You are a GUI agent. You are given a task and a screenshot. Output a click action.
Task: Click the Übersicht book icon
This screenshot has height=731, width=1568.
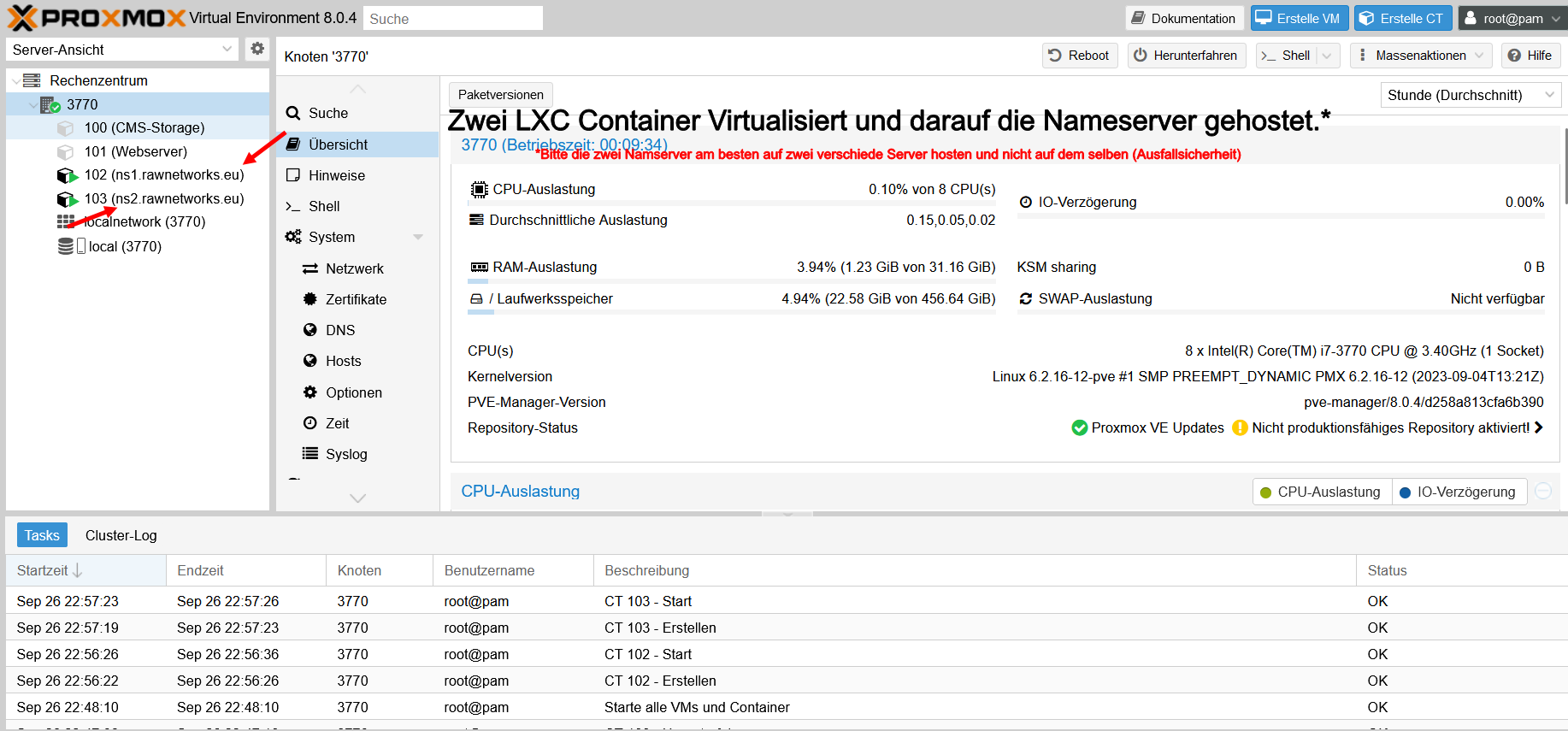pyautogui.click(x=293, y=144)
